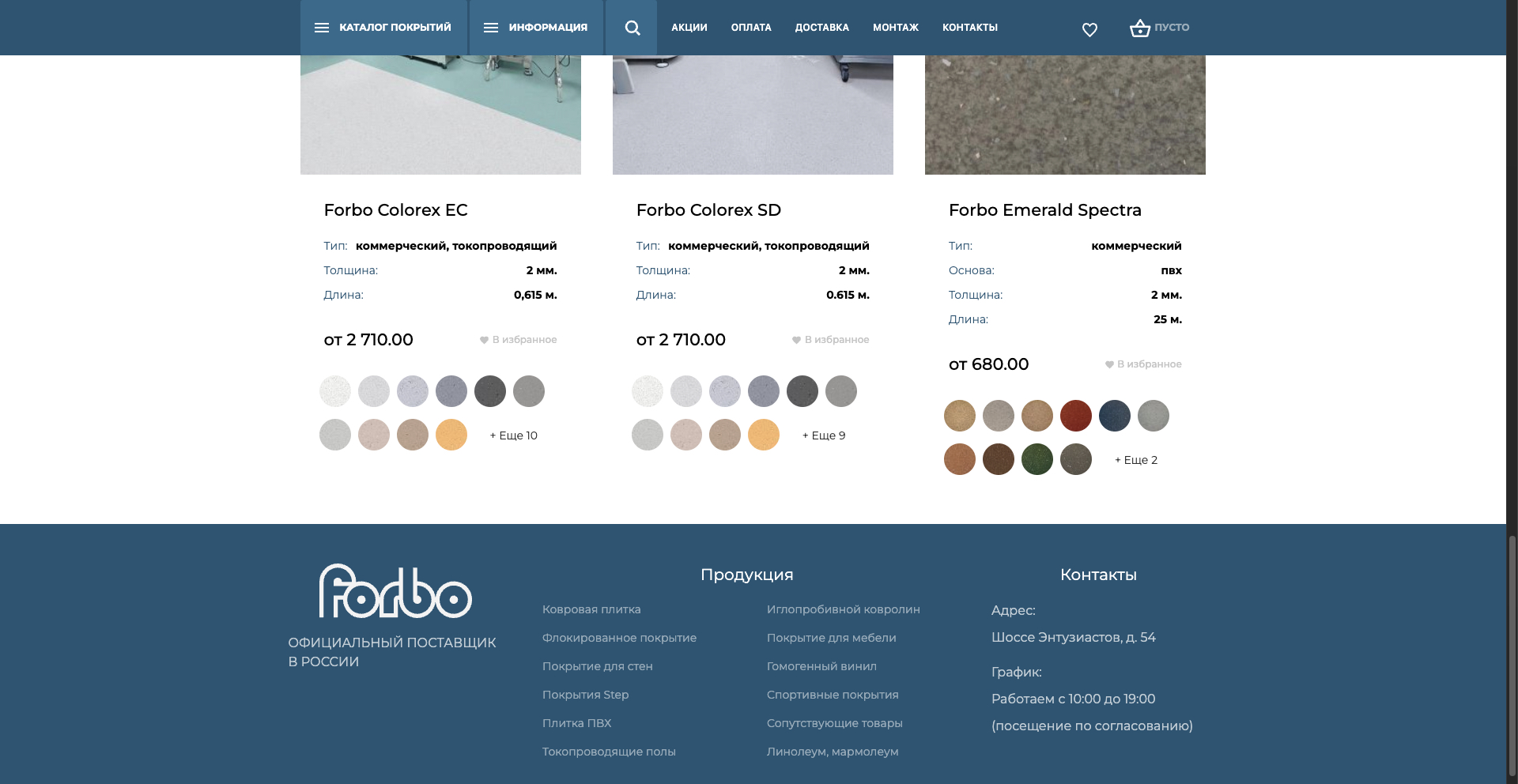Open Покрытие для мебели footer link
This screenshot has height=784, width=1518.
(x=832, y=638)
